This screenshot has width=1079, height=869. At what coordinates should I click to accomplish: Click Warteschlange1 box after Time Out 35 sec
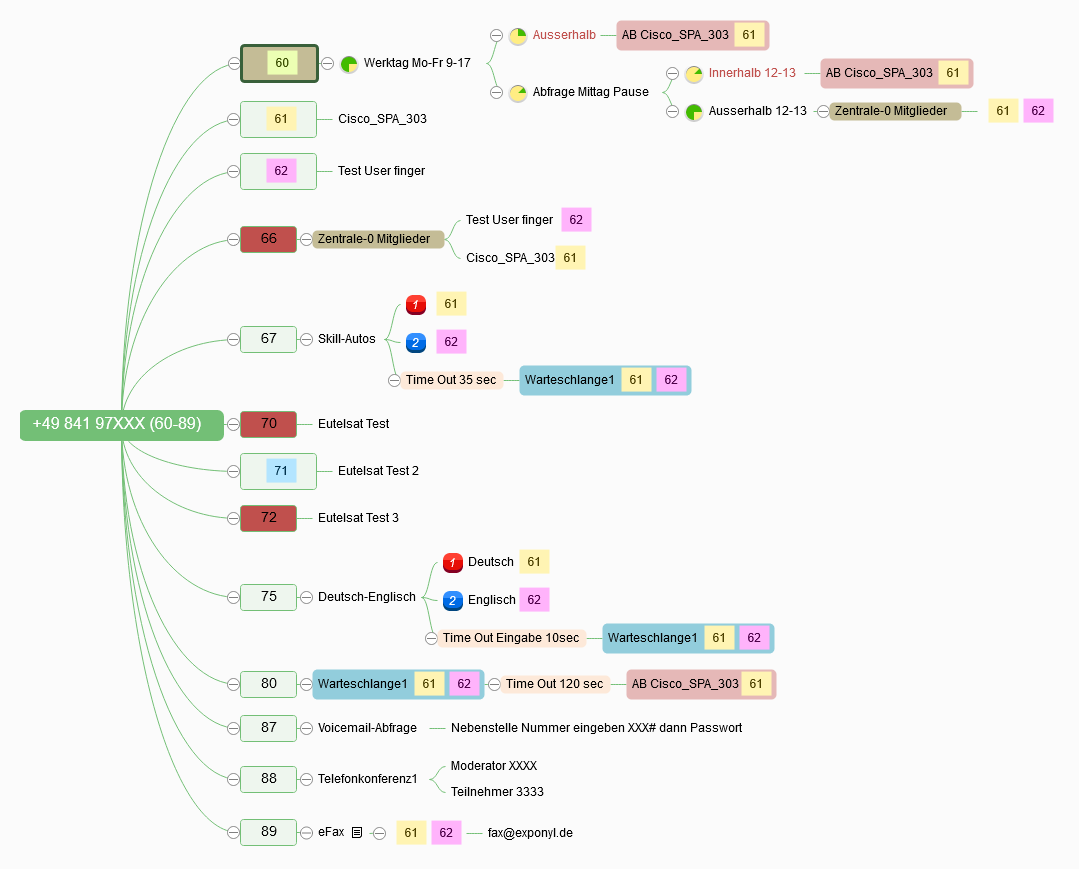605,380
